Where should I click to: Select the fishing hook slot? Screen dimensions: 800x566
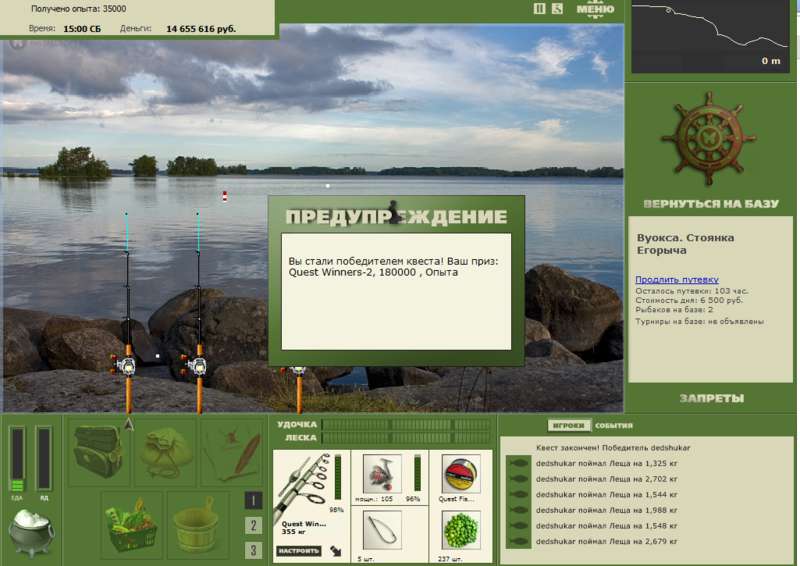coord(381,529)
